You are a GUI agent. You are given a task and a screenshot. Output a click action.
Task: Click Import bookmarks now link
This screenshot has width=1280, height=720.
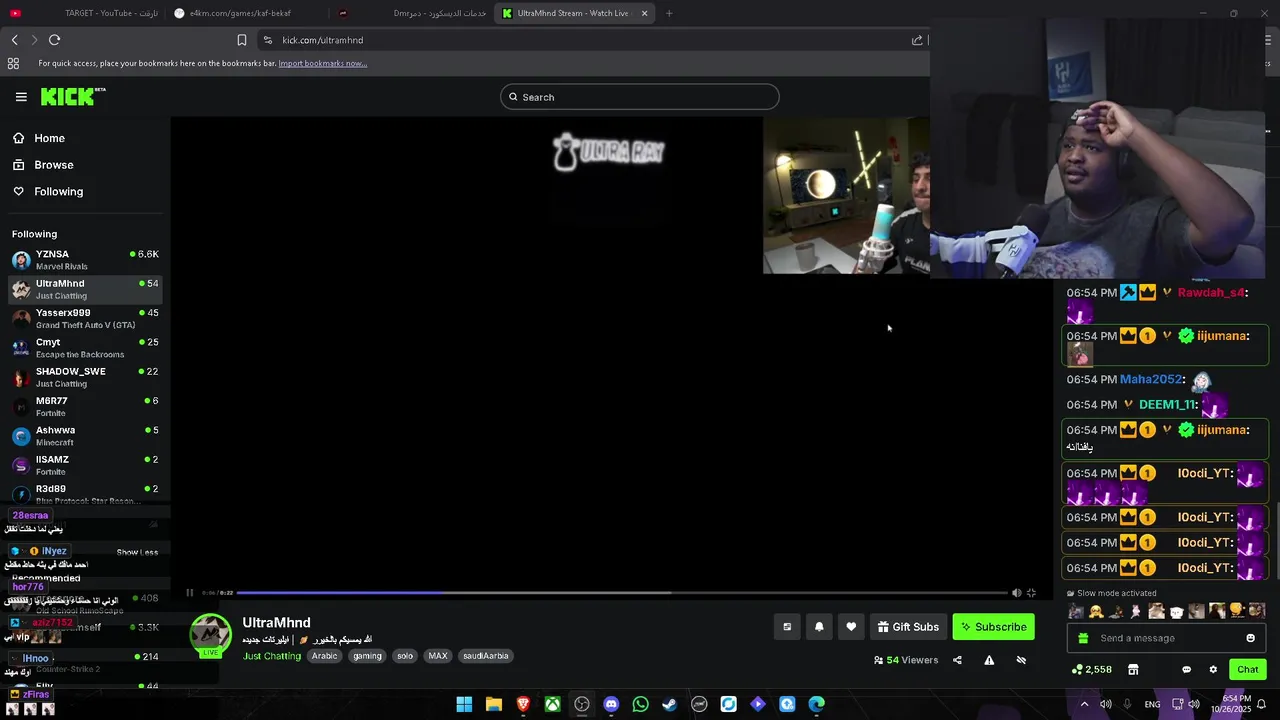point(322,63)
